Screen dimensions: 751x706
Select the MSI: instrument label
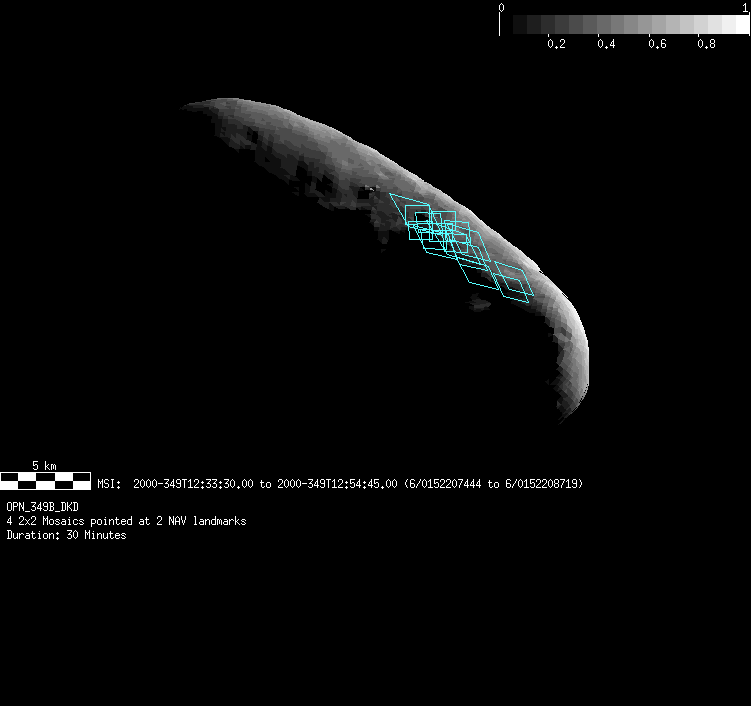[109, 484]
